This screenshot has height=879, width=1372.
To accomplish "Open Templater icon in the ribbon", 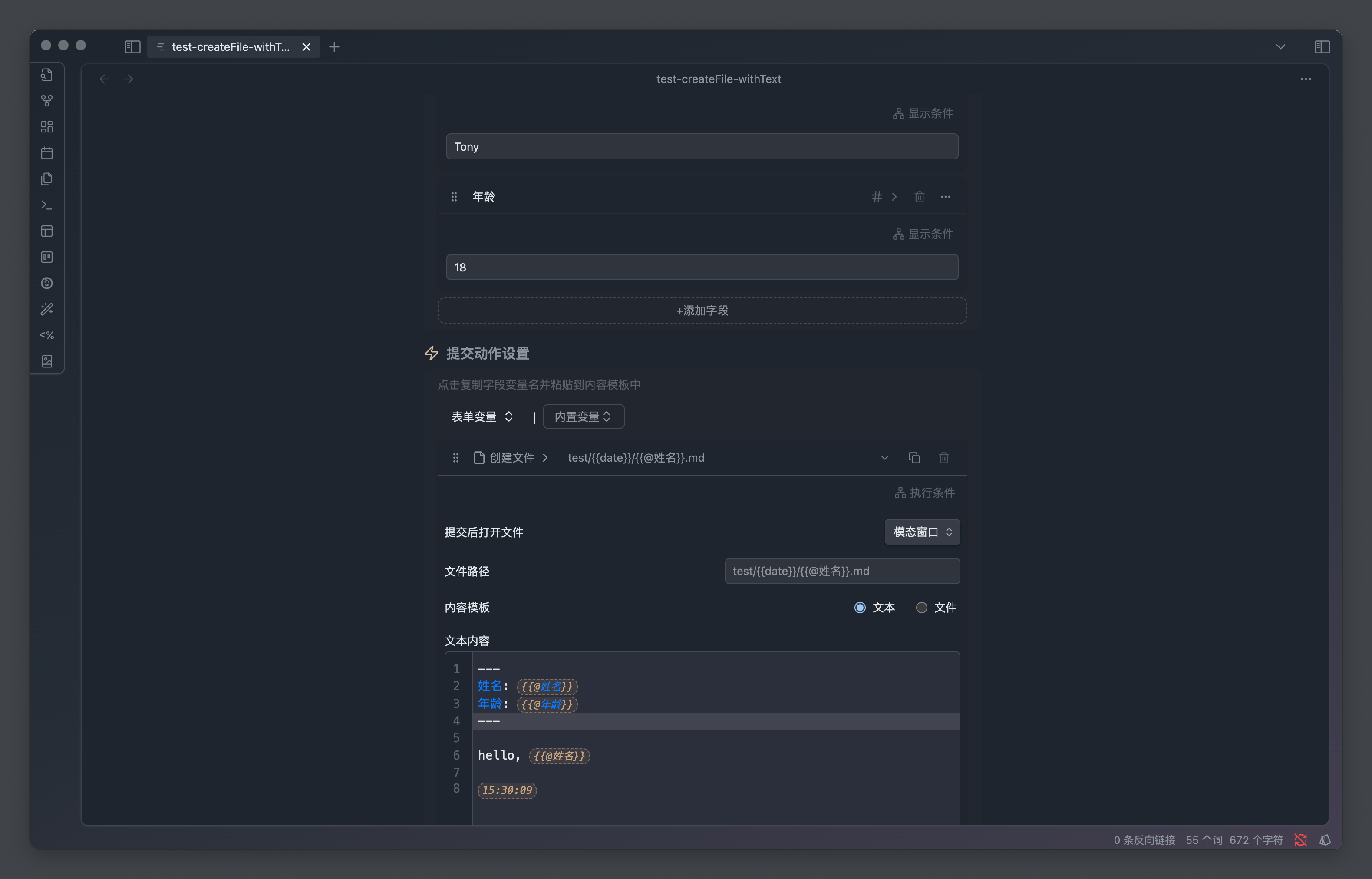I will (x=47, y=335).
